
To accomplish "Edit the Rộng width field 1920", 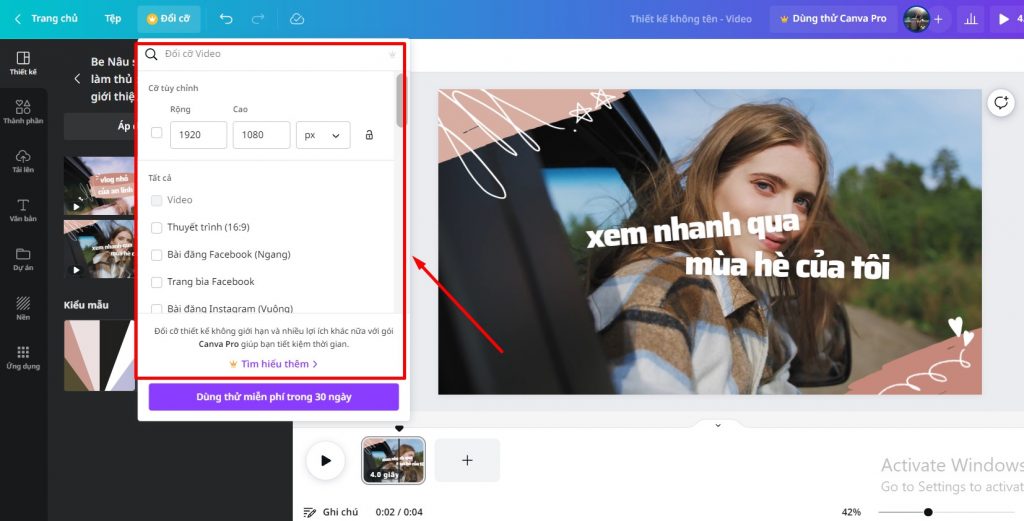I will [199, 135].
